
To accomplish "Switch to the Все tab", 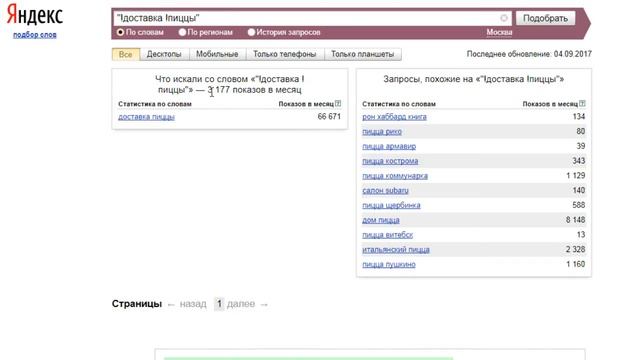I will (x=126, y=54).
